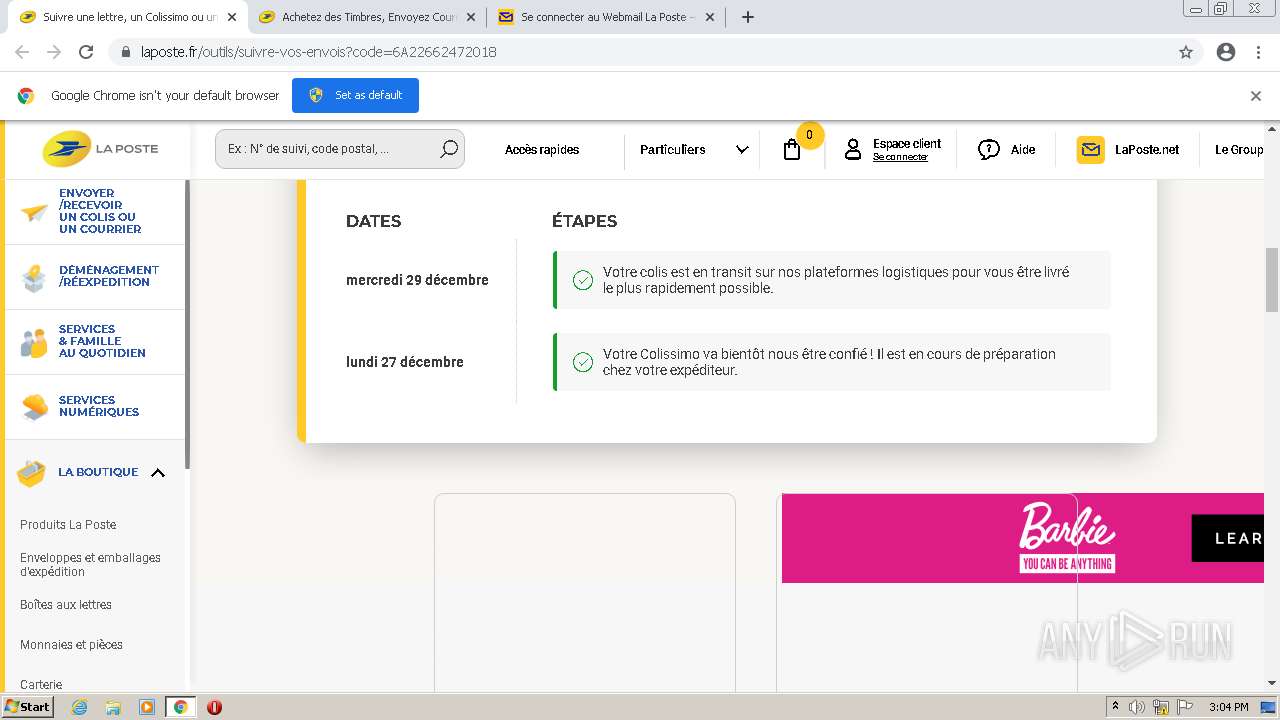Image resolution: width=1280 pixels, height=720 pixels.
Task: Open the Windows Start menu
Action: 28,707
